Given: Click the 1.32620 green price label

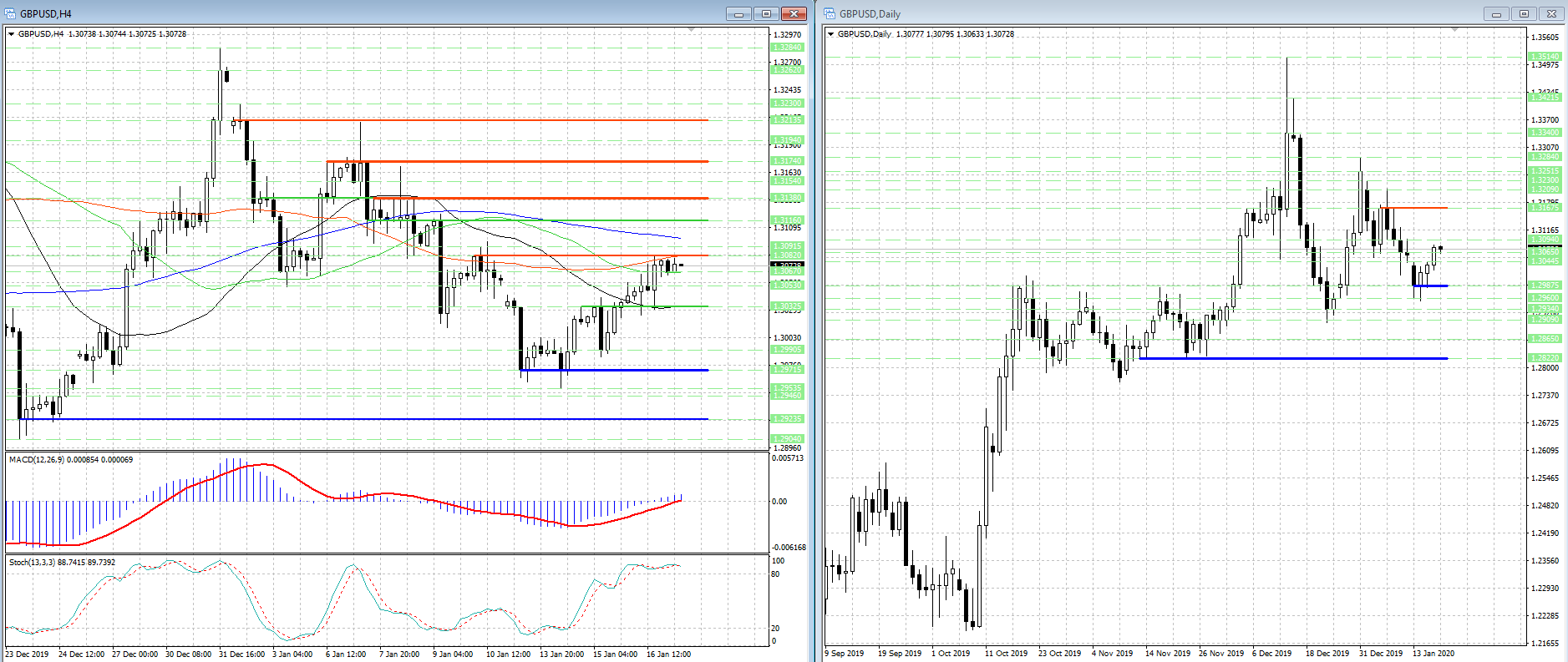Looking at the screenshot, I should [x=787, y=70].
